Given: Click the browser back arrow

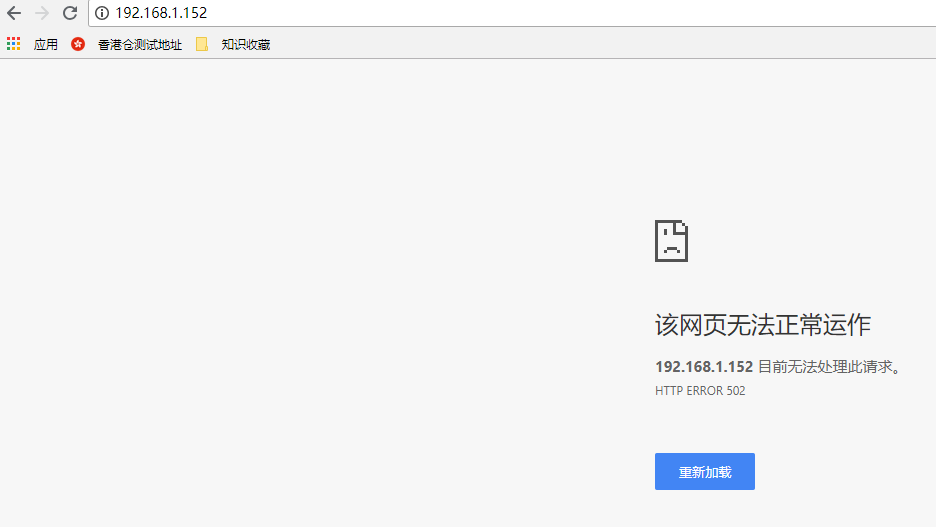Looking at the screenshot, I should click(x=14, y=13).
